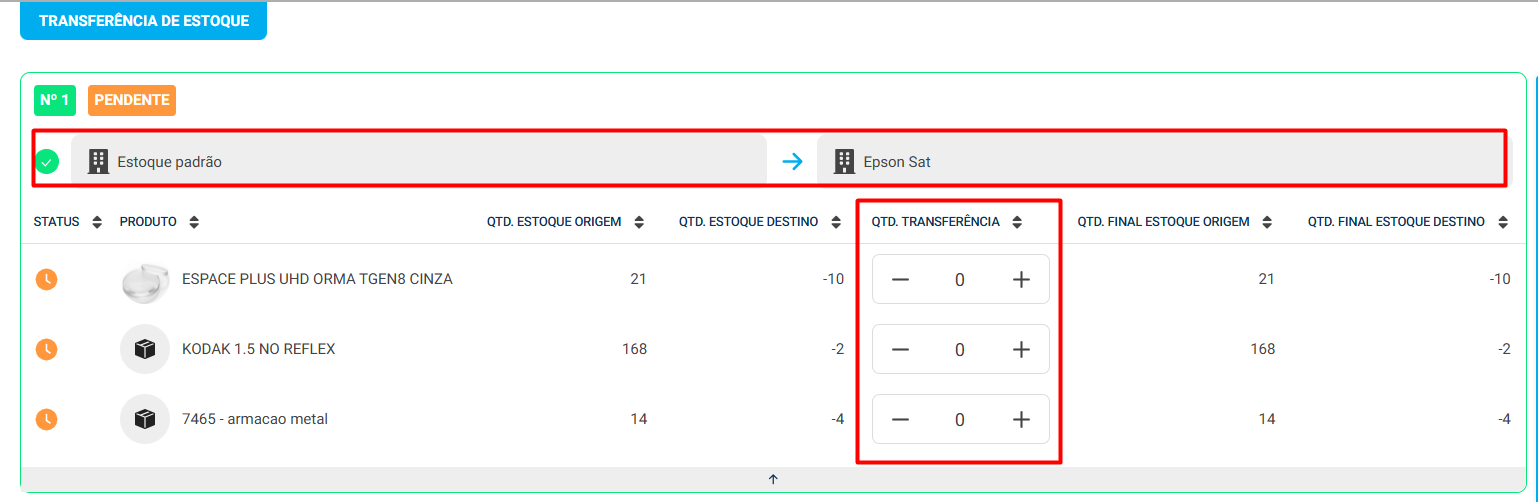Click the Nº 1 transfer badge

click(55, 101)
